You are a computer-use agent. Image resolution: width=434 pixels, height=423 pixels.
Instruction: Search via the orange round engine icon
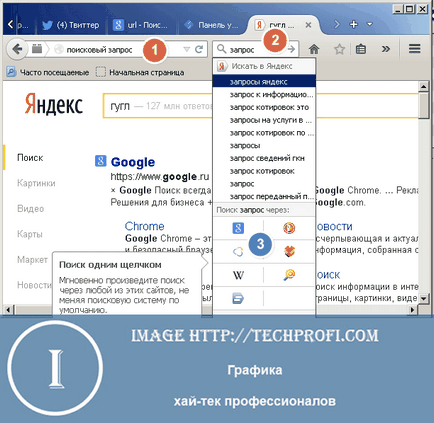click(289, 228)
